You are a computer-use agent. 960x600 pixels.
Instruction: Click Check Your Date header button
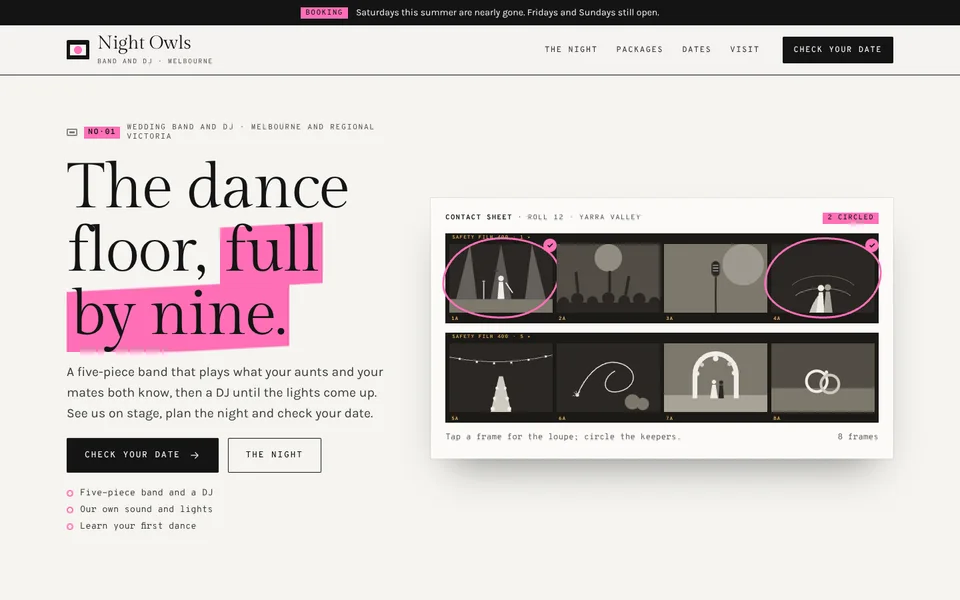(838, 50)
